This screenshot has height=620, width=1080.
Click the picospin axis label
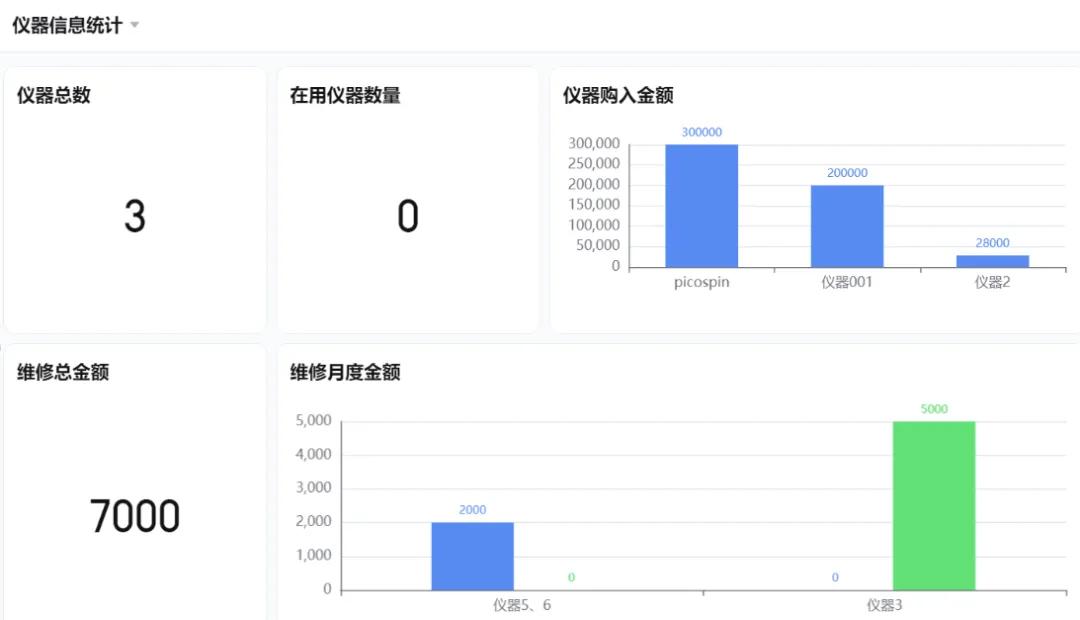tap(701, 282)
